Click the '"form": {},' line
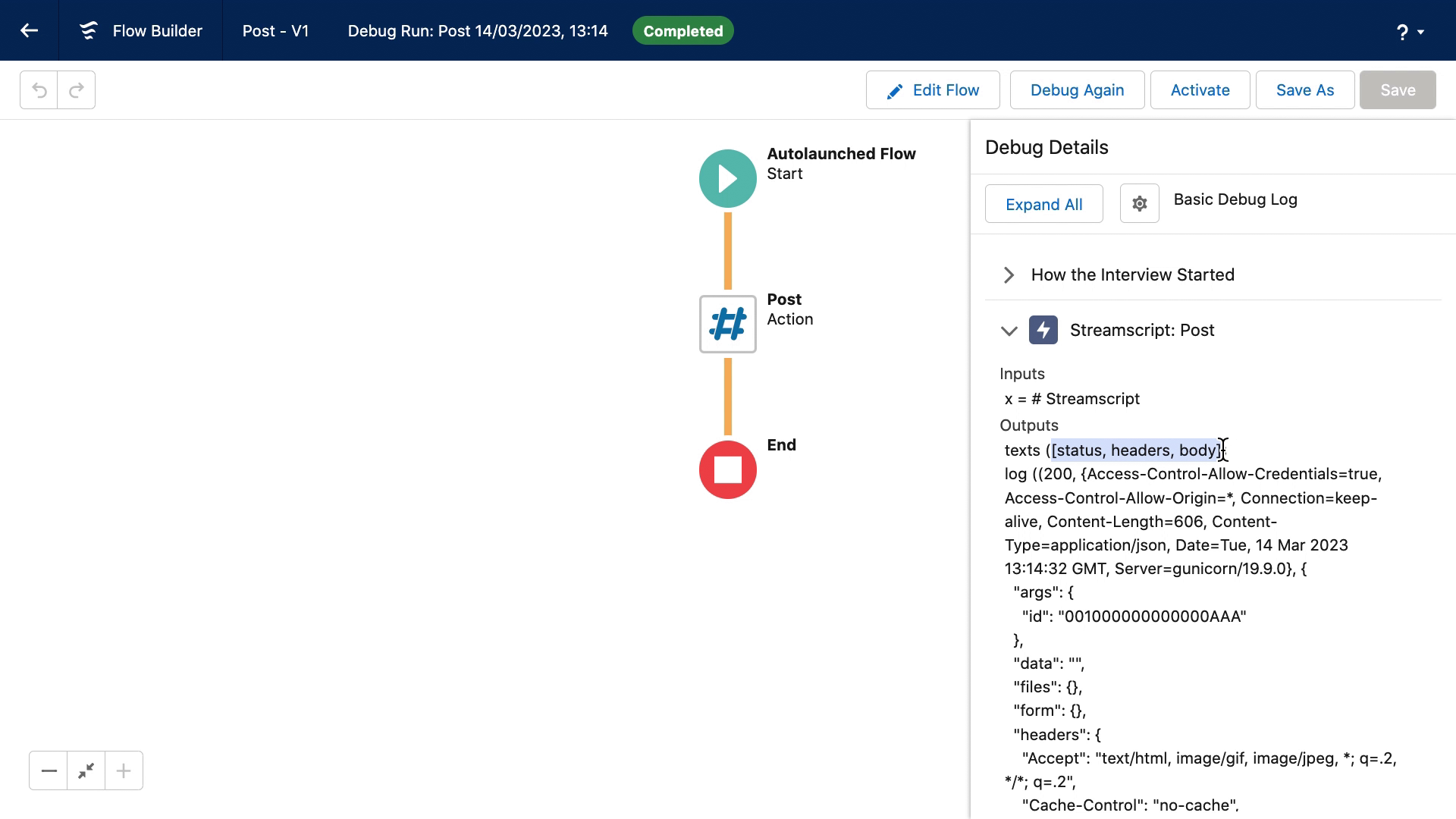The height and width of the screenshot is (819, 1456). pyautogui.click(x=1050, y=711)
